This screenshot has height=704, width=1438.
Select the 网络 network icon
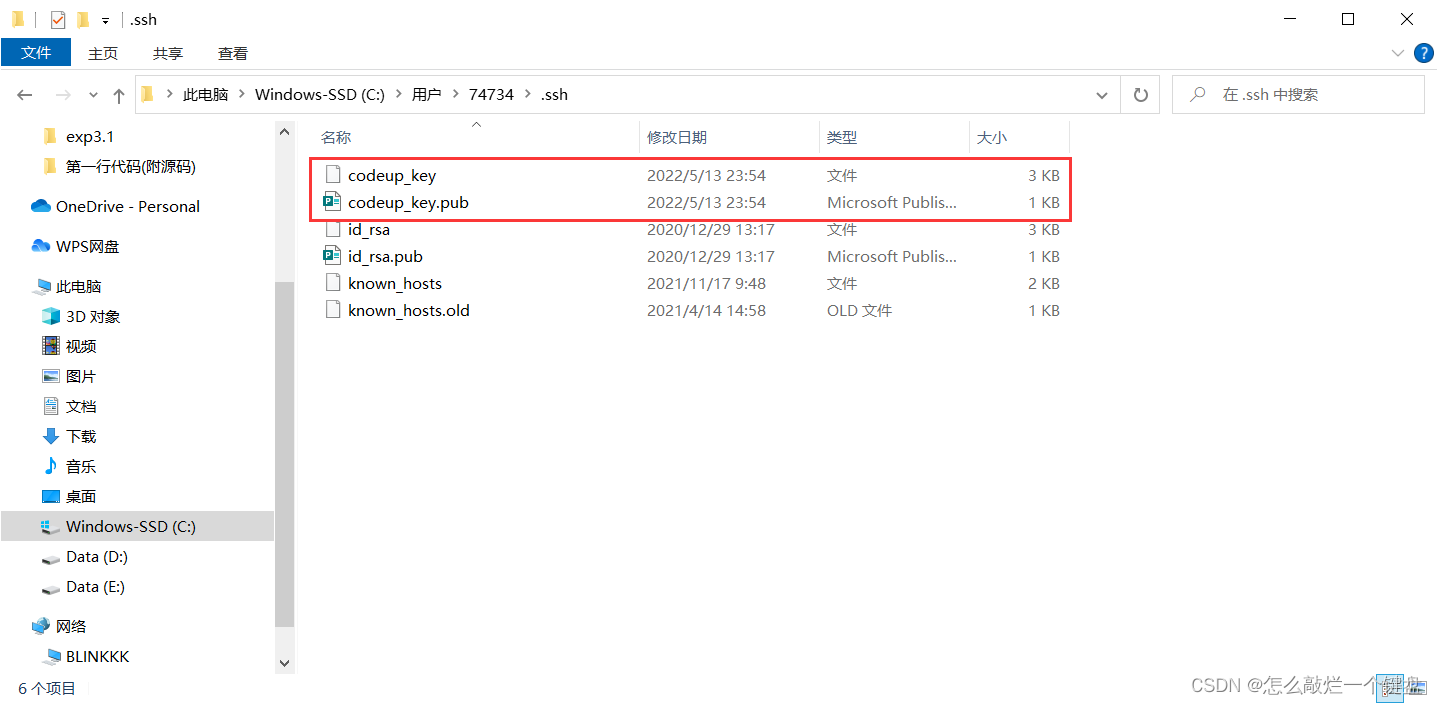[x=41, y=626]
